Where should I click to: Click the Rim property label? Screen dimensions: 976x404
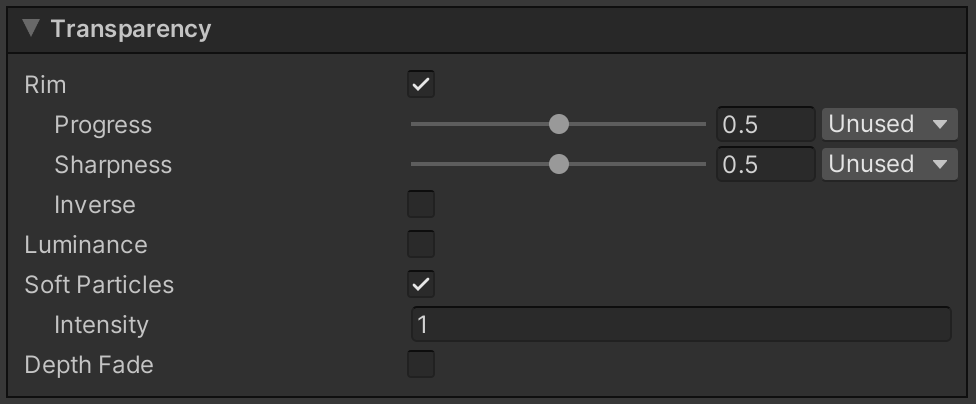(46, 85)
